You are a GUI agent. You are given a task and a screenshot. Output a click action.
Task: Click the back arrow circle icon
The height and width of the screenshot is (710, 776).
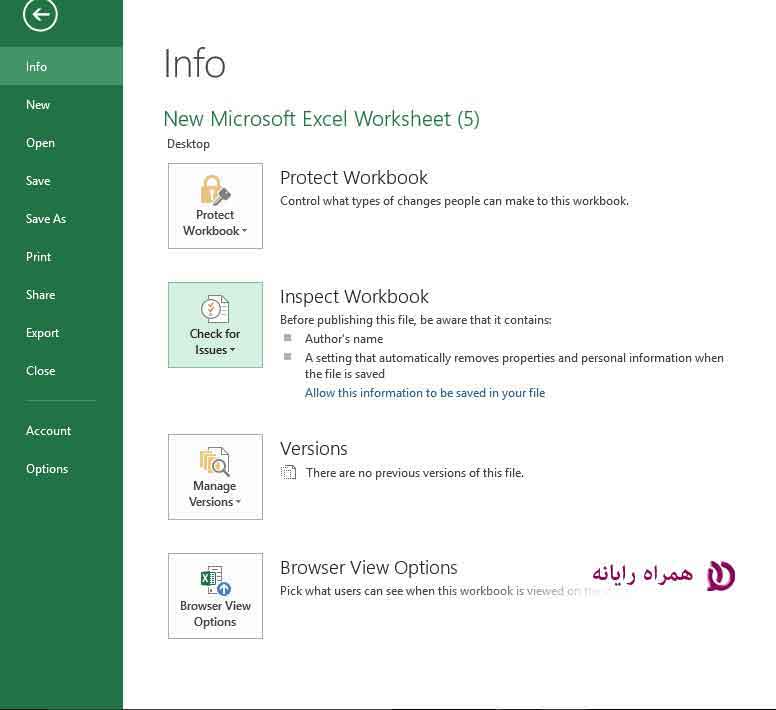tap(40, 14)
